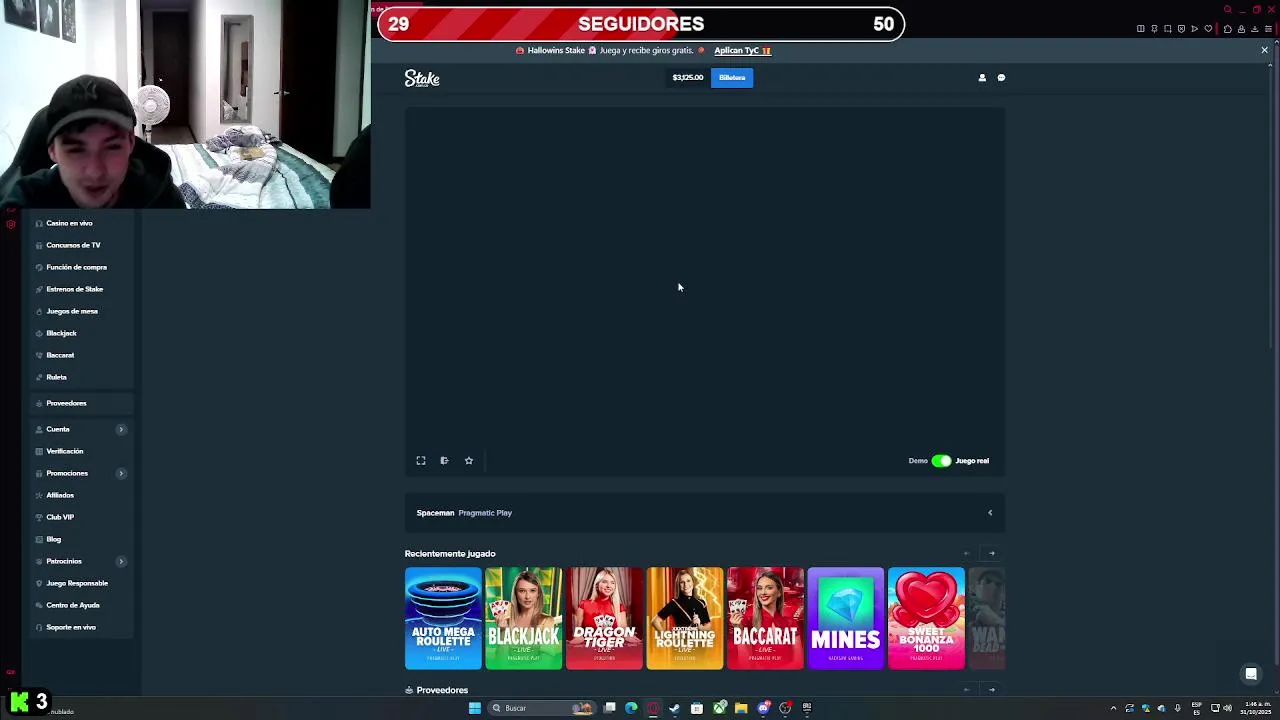1280x720 pixels.
Task: Open Sweet Bonanza 1000 thumbnail
Action: pos(926,618)
